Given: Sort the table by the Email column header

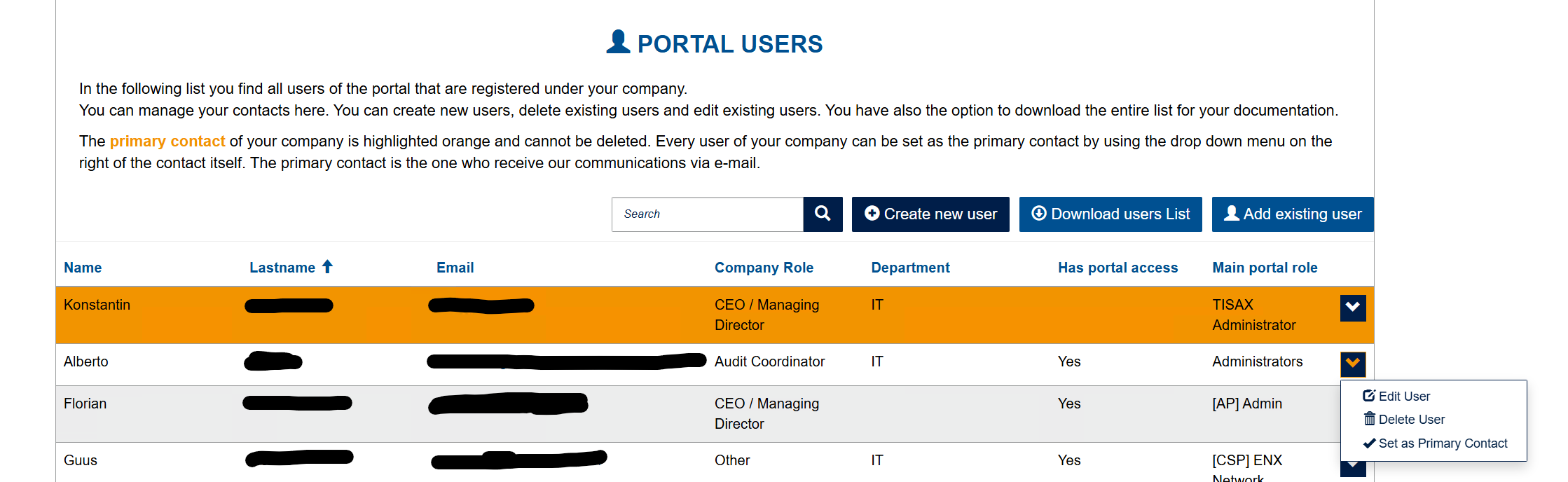Looking at the screenshot, I should (454, 266).
